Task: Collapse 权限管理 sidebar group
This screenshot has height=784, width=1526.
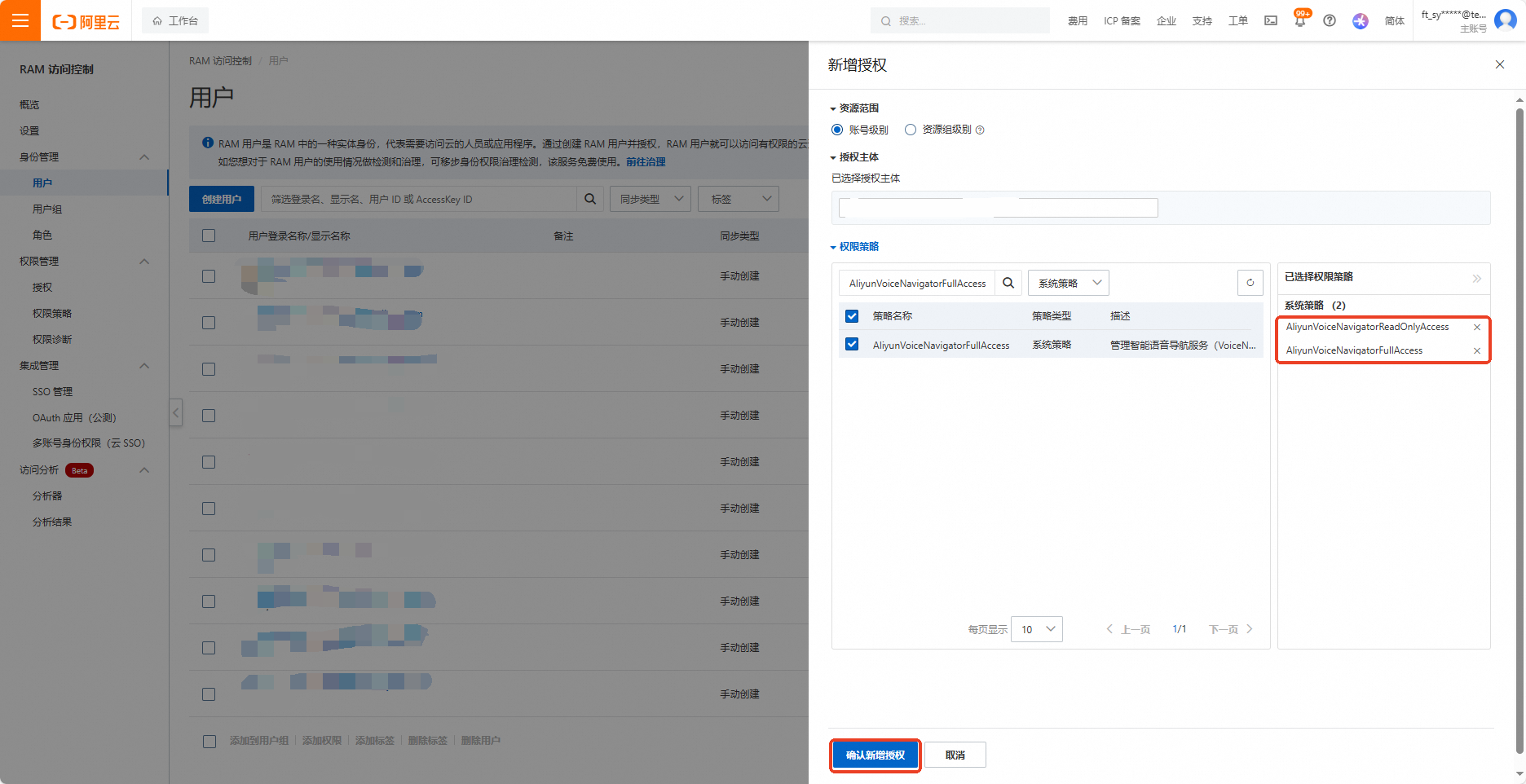Action: pyautogui.click(x=144, y=261)
